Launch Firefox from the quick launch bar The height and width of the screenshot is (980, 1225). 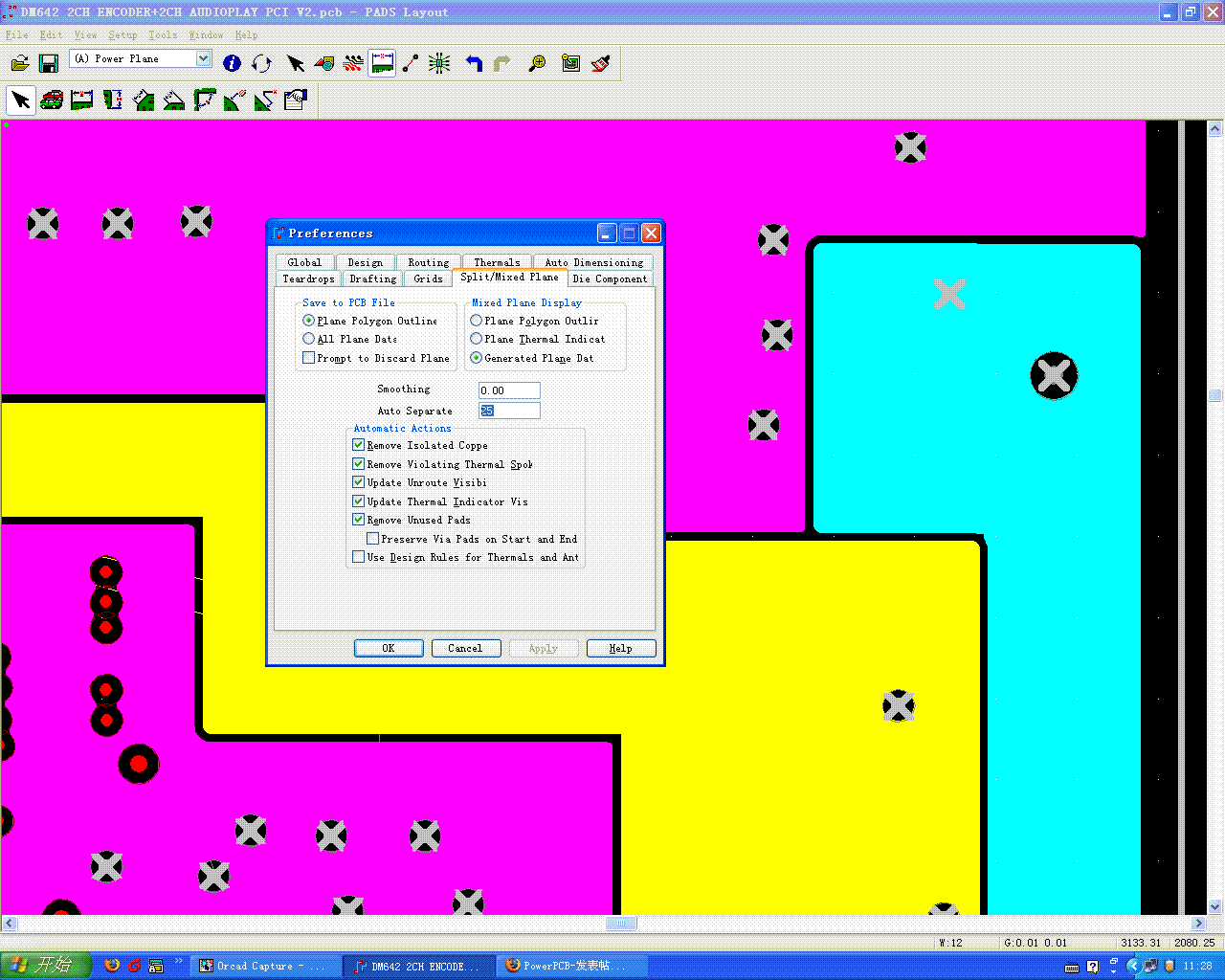coord(112,966)
